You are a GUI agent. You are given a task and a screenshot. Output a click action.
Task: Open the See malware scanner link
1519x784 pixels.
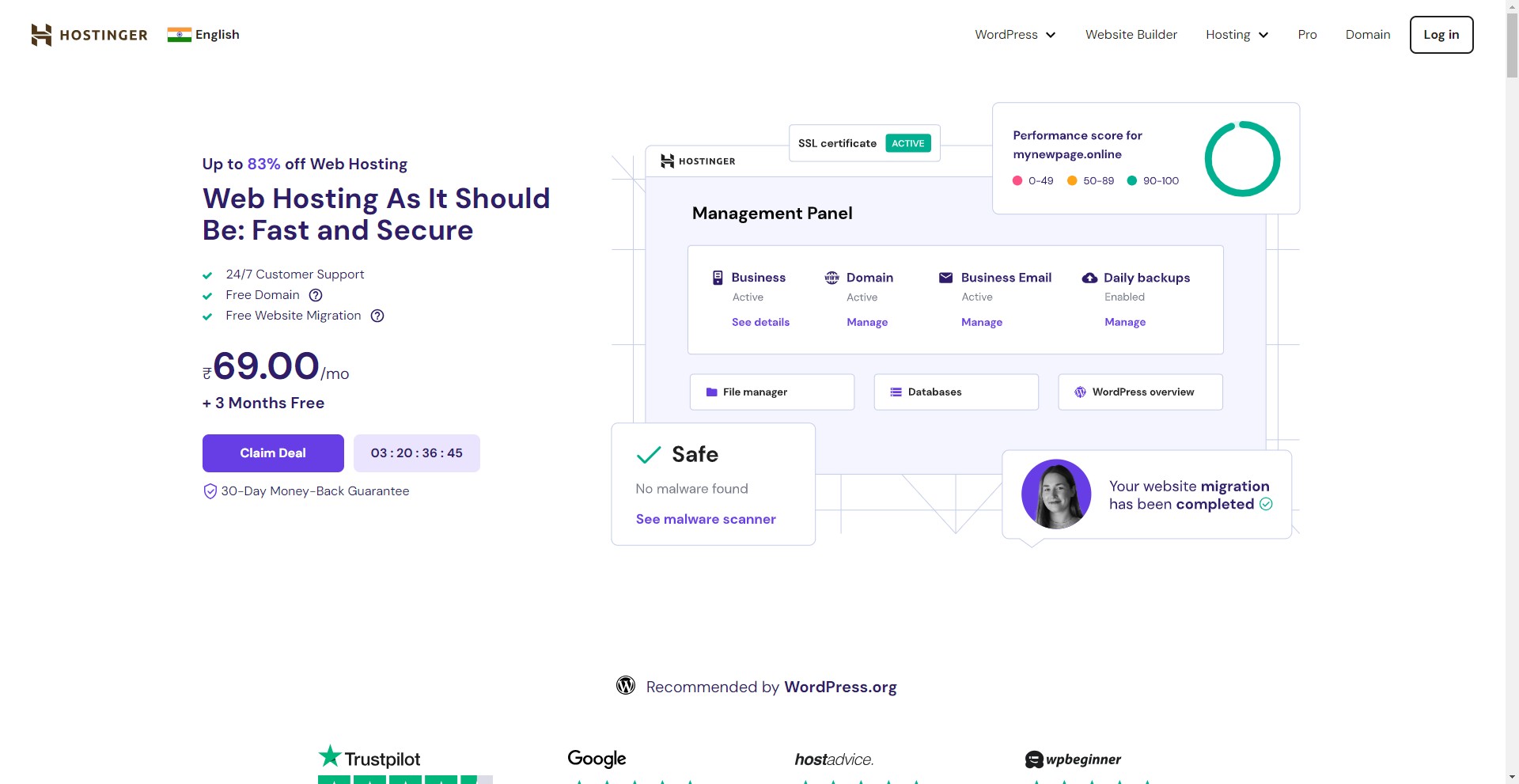pyautogui.click(x=706, y=519)
